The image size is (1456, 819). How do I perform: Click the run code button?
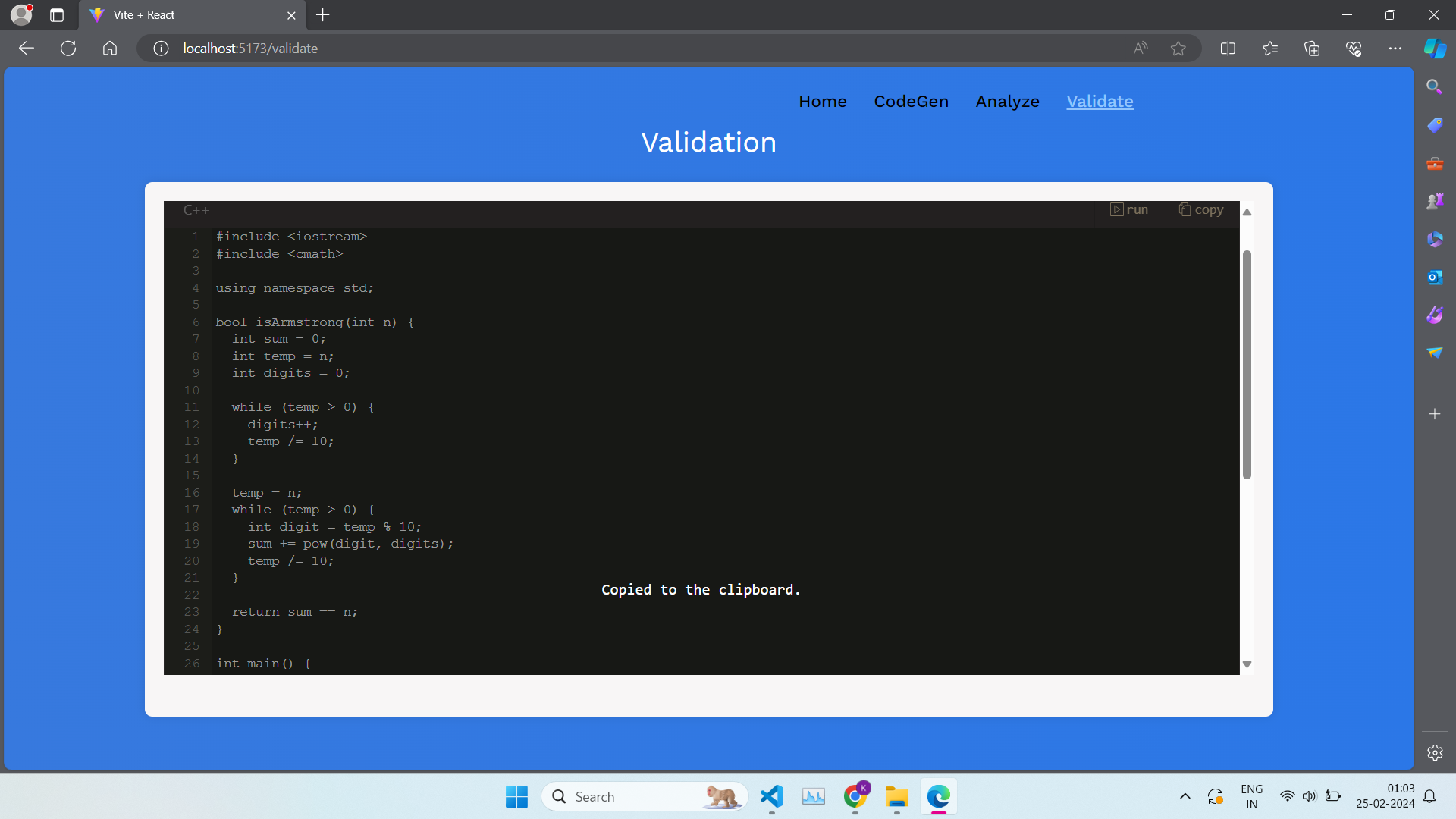[x=1129, y=210]
